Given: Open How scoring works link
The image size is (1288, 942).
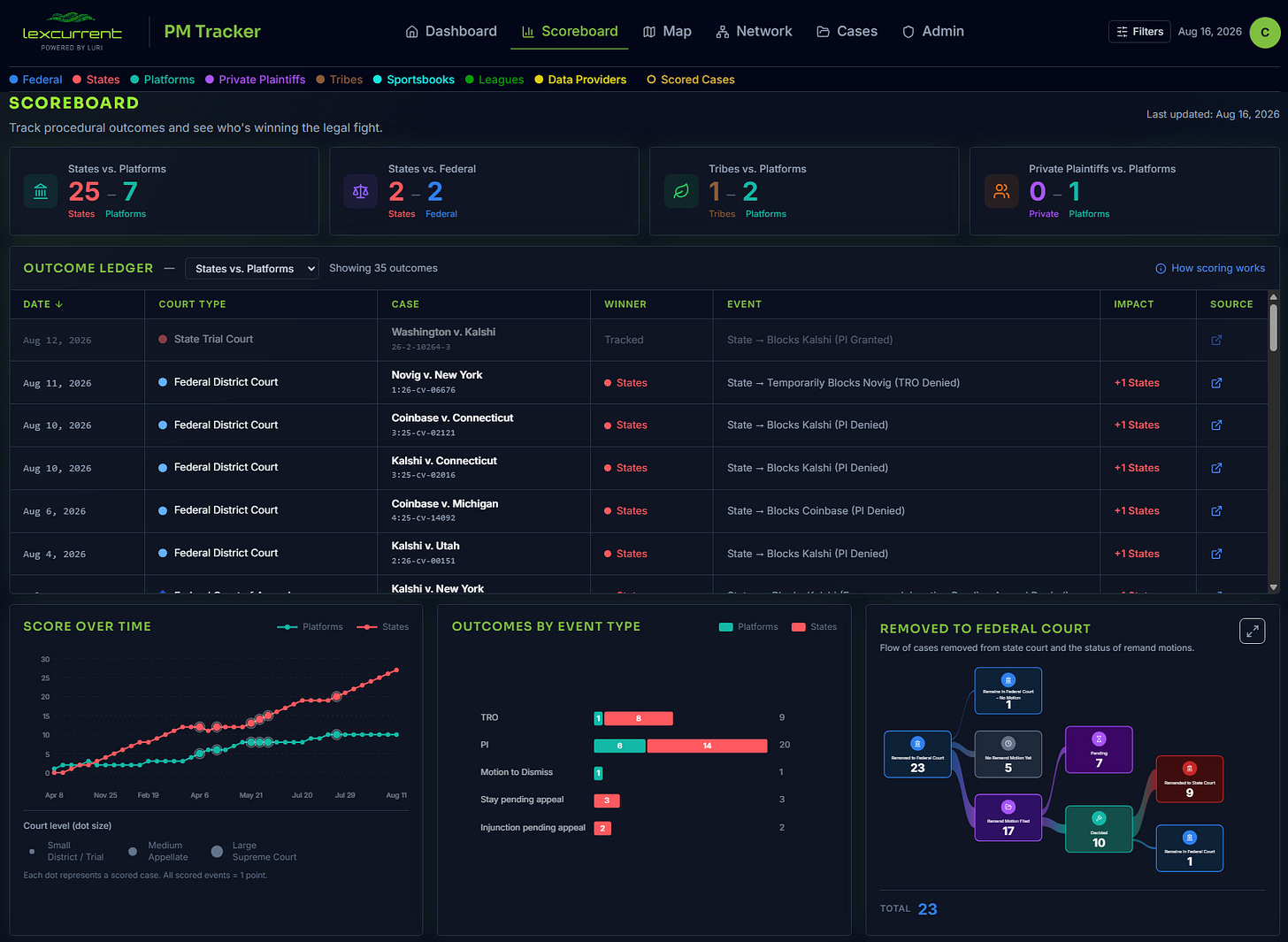Looking at the screenshot, I should click(x=1210, y=268).
